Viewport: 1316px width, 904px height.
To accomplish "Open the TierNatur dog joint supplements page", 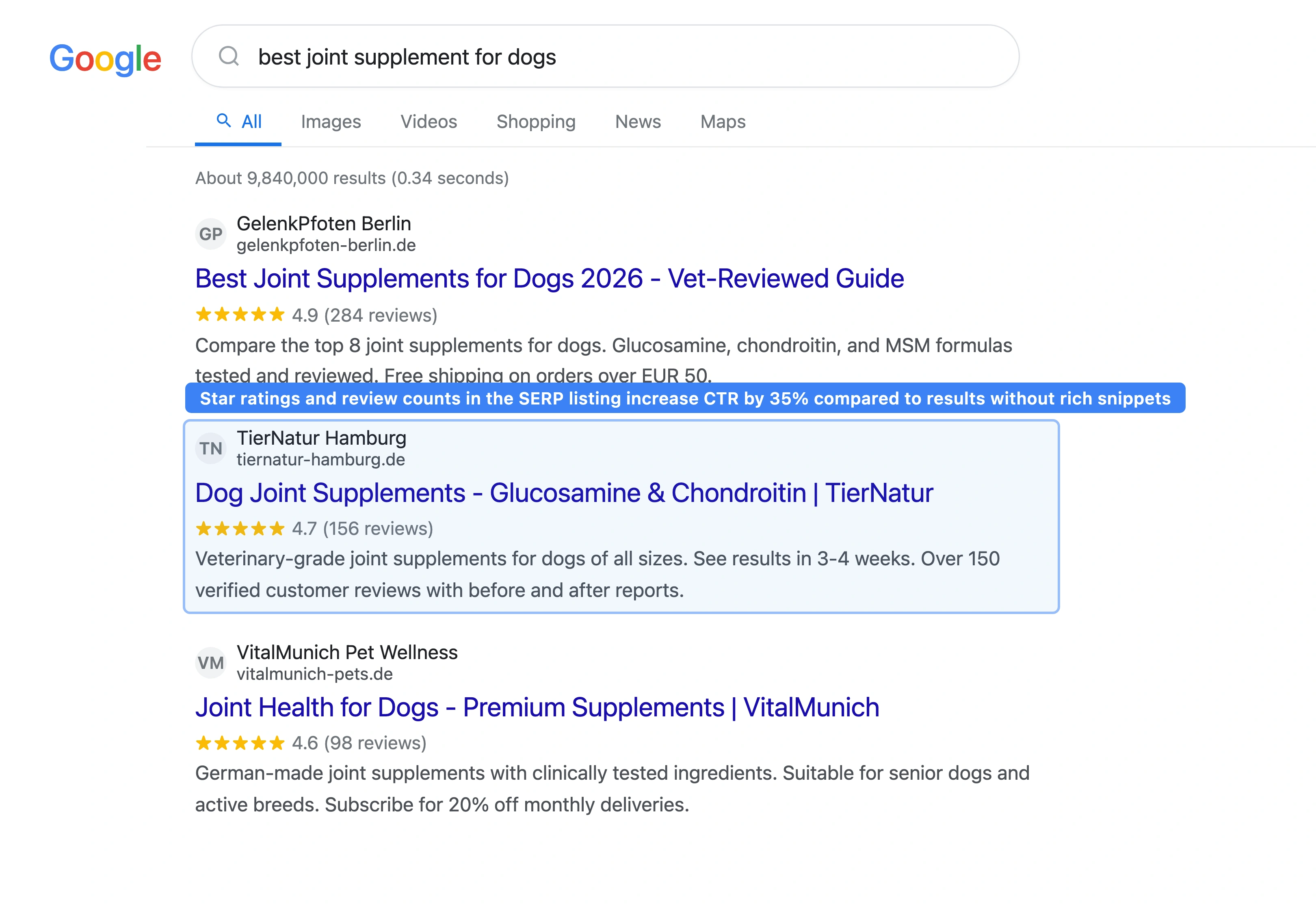I will tap(564, 492).
